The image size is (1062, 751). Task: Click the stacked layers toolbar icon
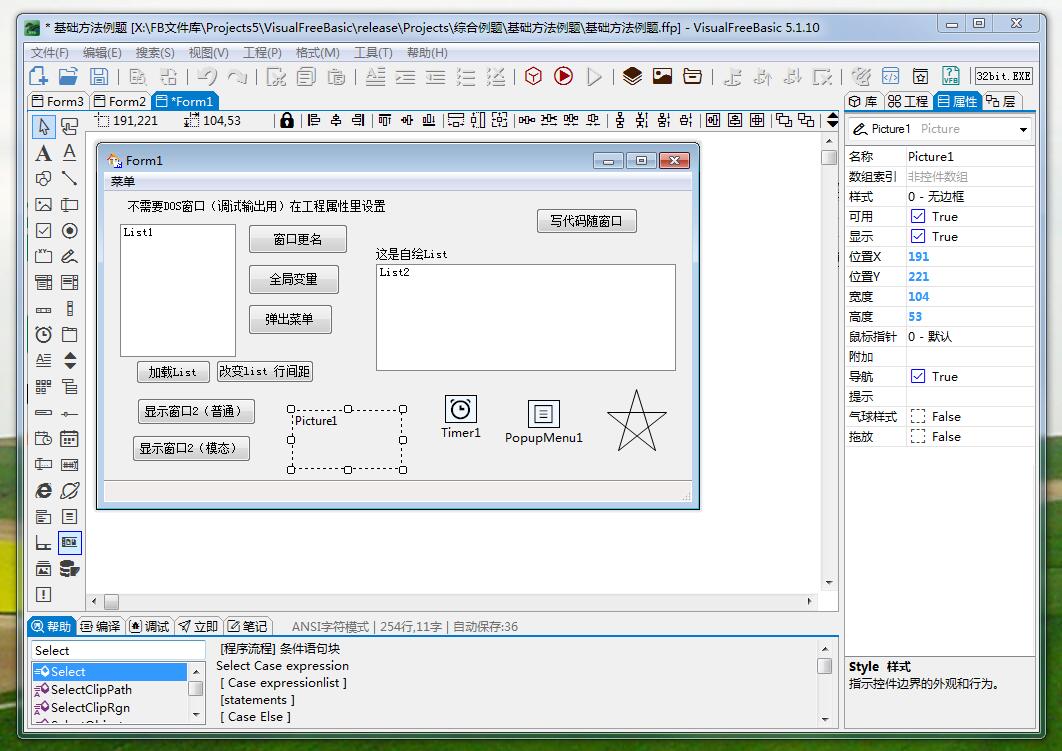[x=632, y=76]
